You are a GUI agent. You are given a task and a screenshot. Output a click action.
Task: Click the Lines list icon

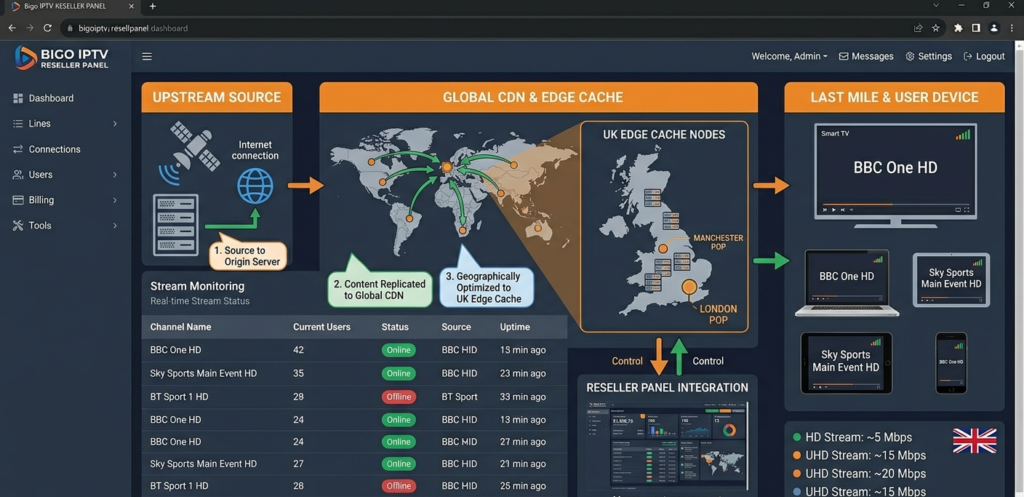point(18,123)
